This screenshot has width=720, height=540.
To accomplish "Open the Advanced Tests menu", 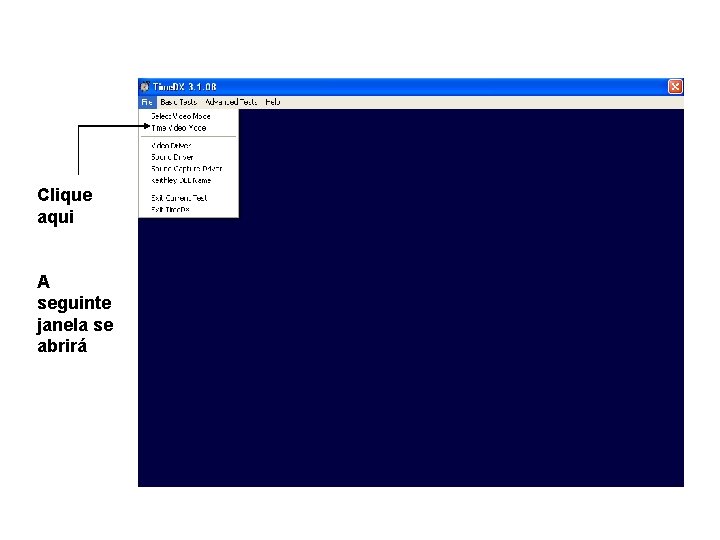I will [x=231, y=102].
